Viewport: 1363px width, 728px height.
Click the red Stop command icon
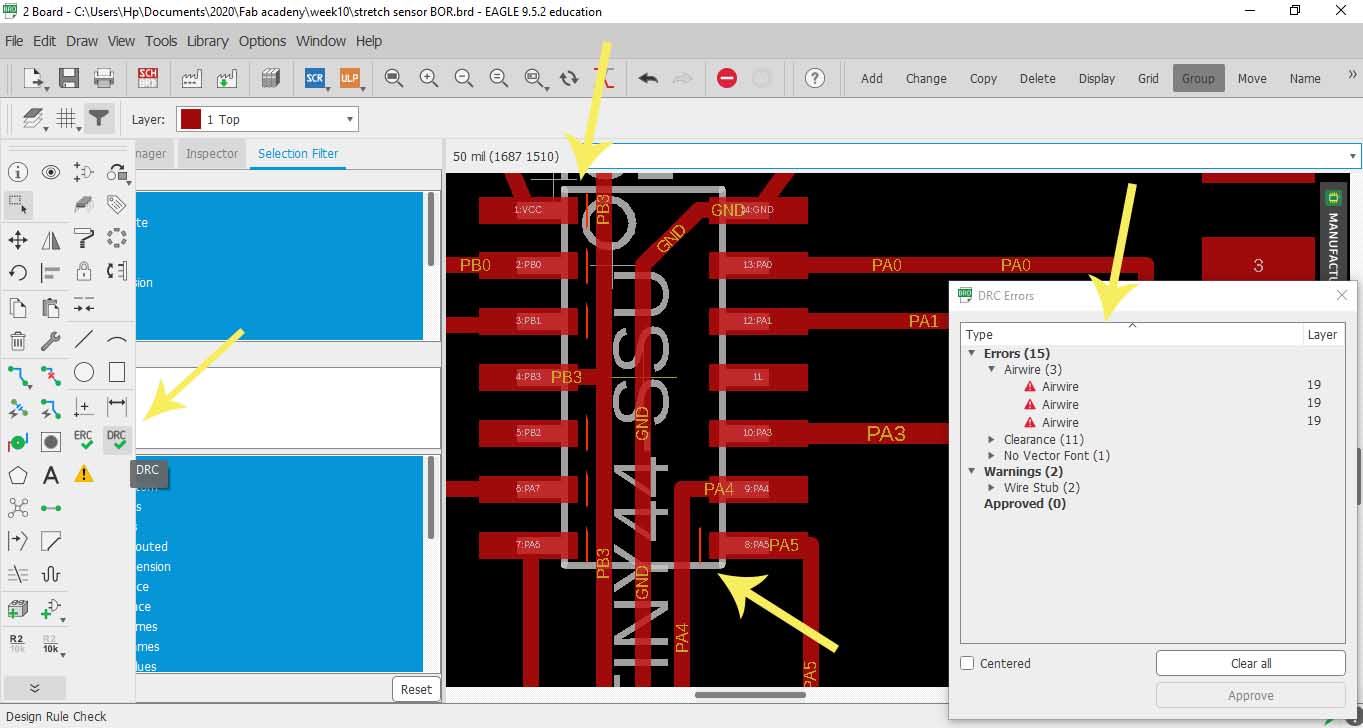coord(727,78)
